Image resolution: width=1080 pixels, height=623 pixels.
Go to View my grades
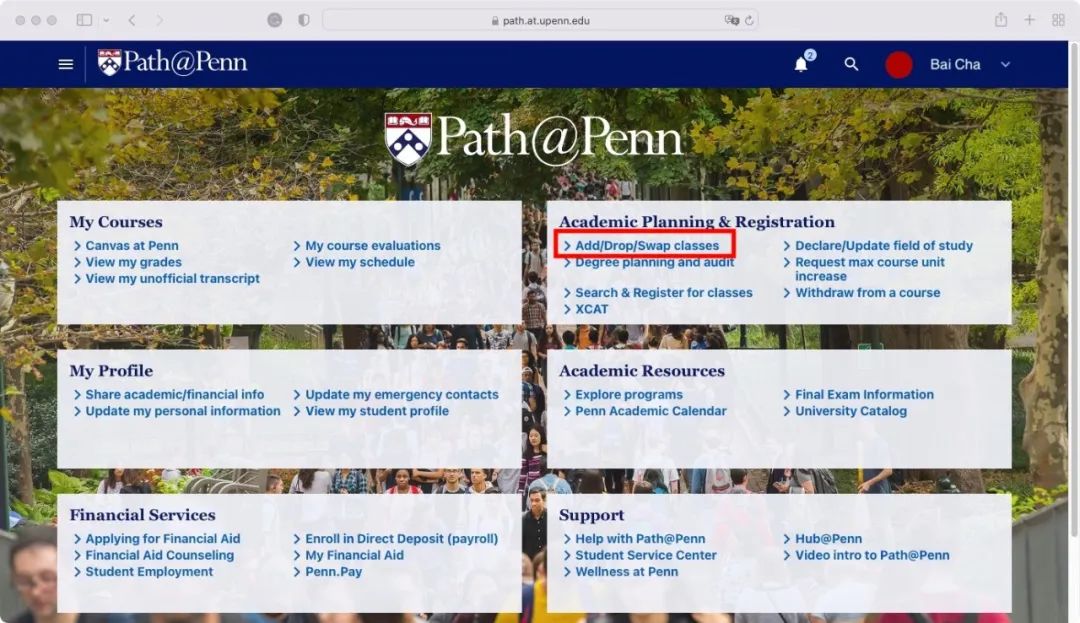134,262
